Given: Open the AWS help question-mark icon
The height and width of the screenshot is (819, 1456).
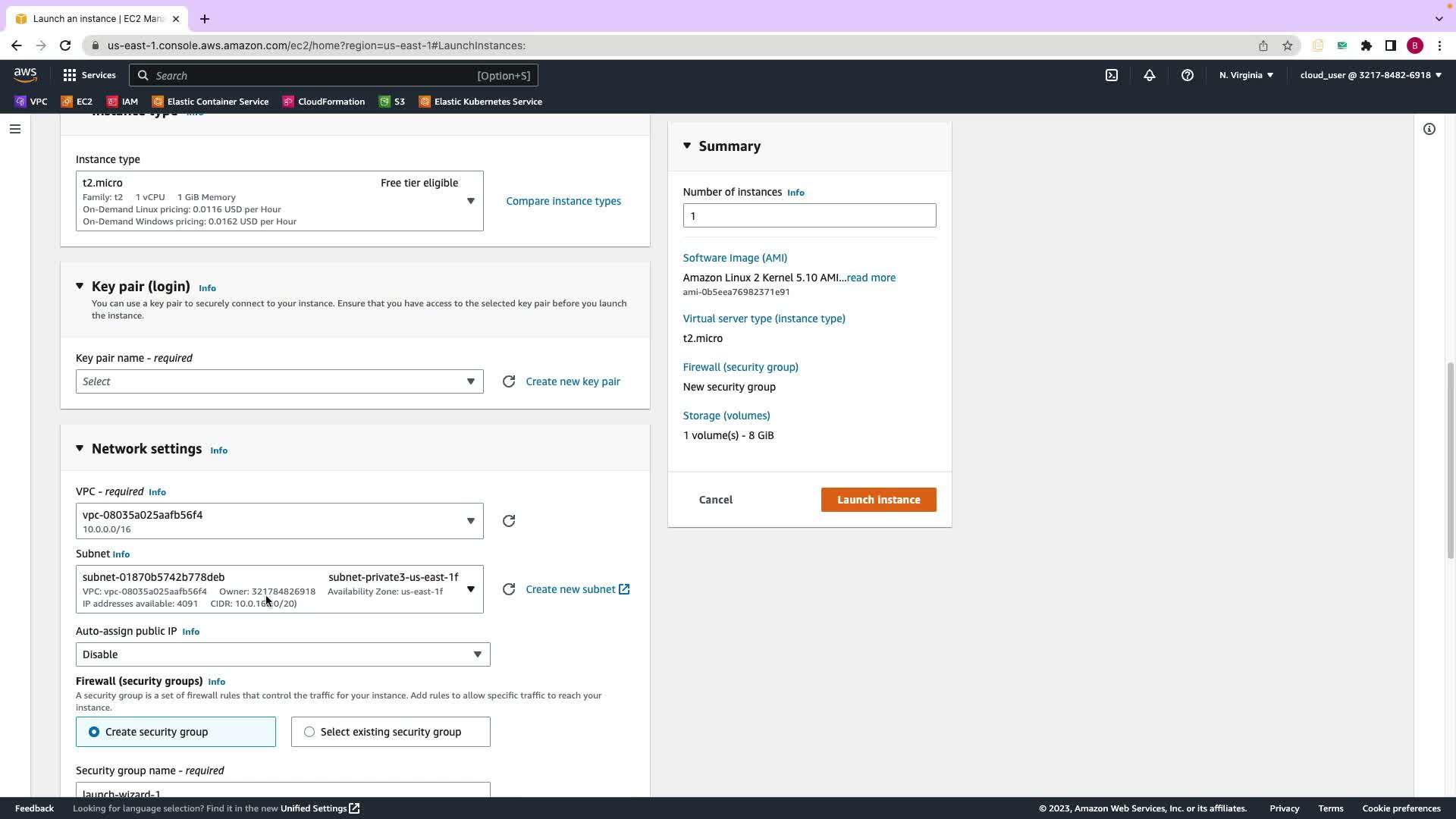Looking at the screenshot, I should (1187, 75).
